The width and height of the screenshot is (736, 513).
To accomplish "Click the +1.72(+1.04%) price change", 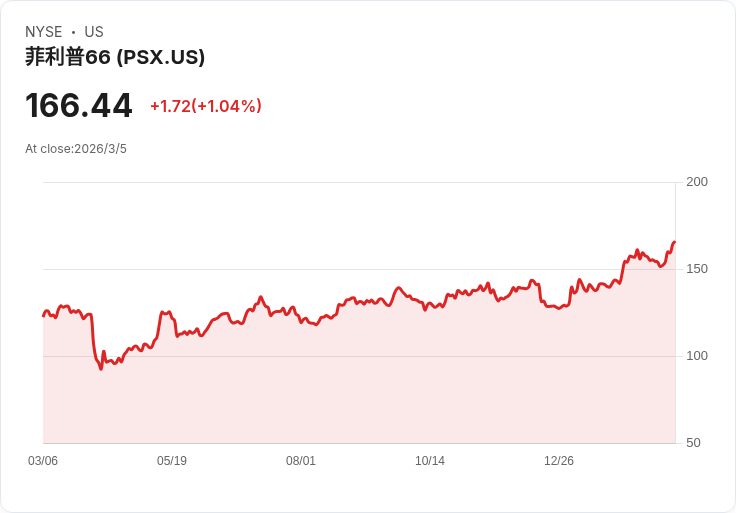I will pos(206,106).
